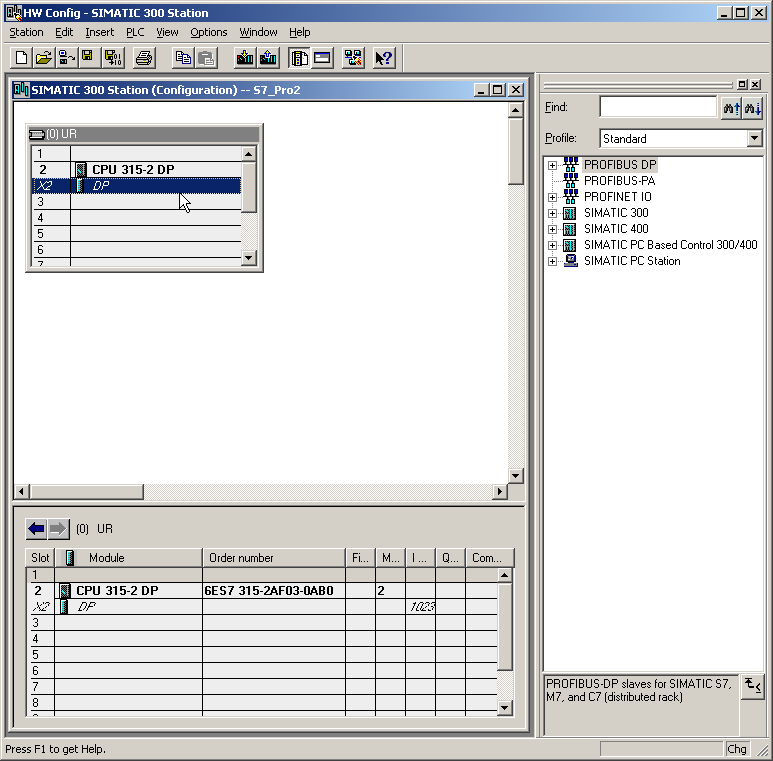Print the configuration using the printer icon

click(x=144, y=58)
